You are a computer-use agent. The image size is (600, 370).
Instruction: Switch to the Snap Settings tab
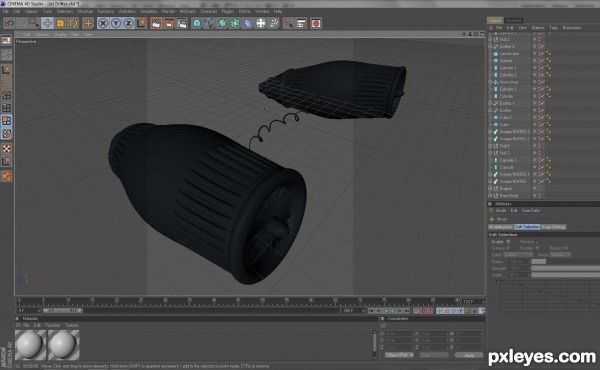point(554,227)
